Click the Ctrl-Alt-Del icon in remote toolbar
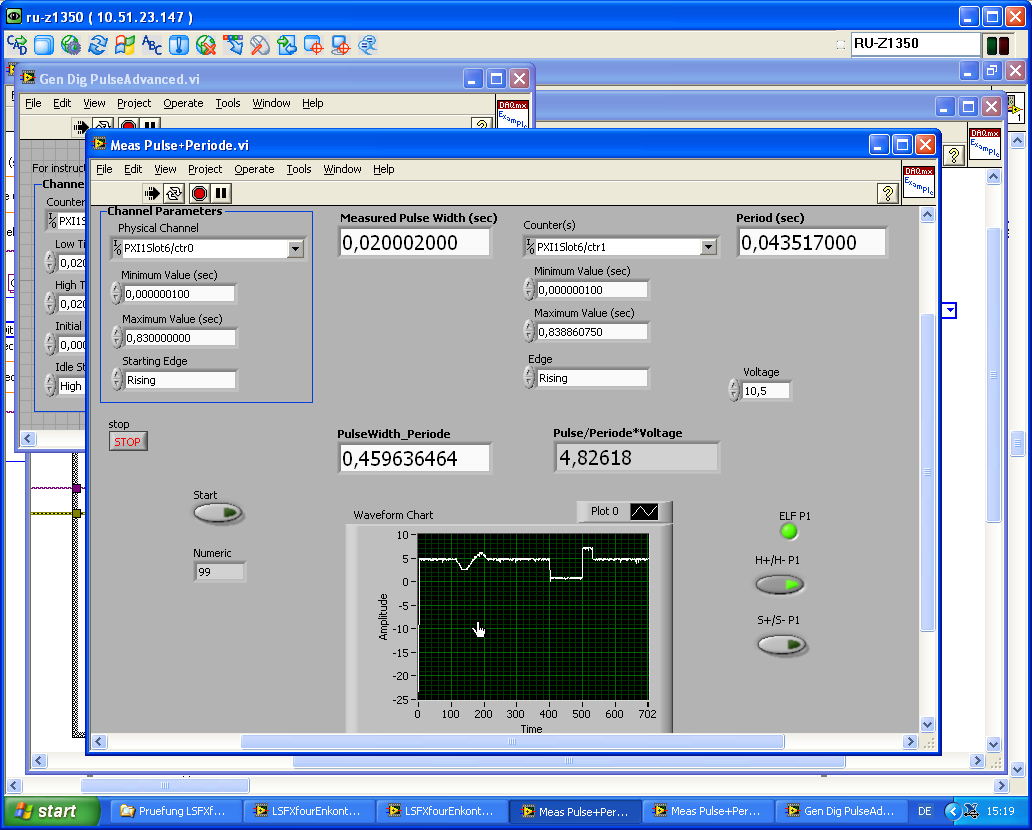Viewport: 1032px width, 830px height. (x=18, y=45)
